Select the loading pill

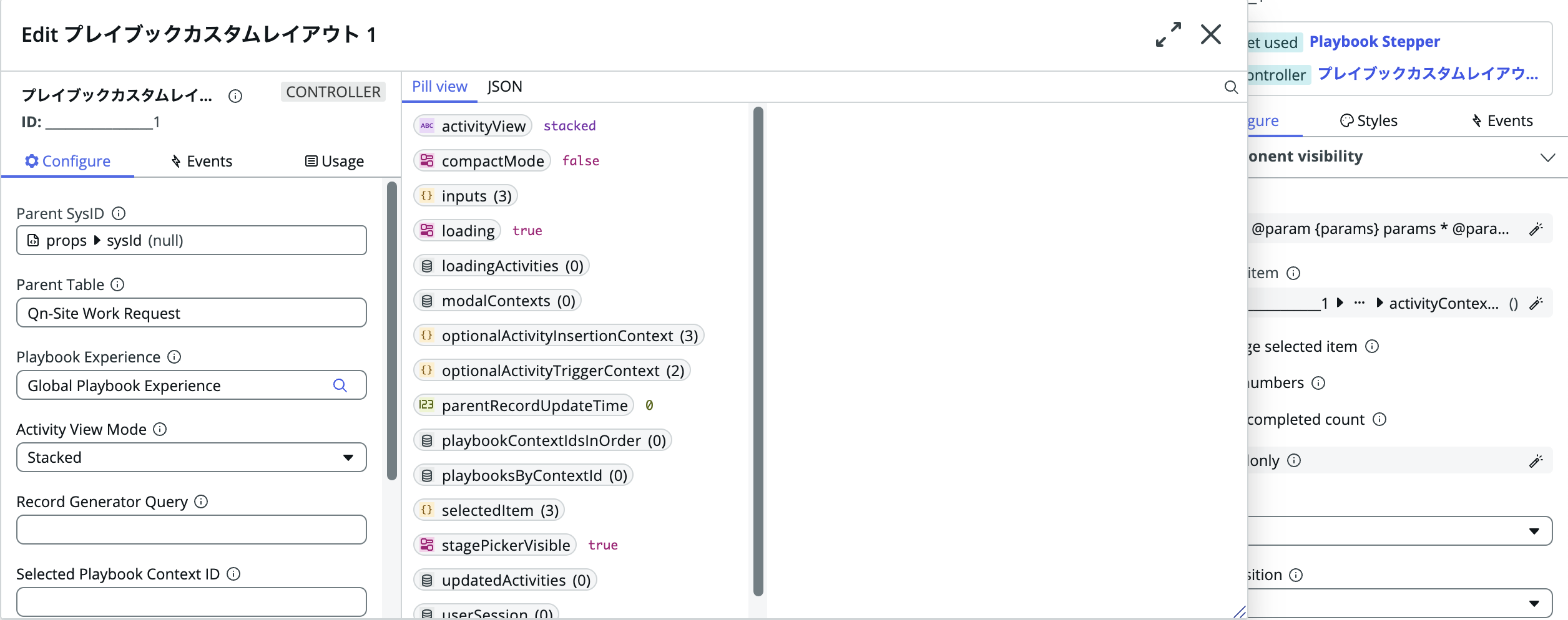click(457, 231)
